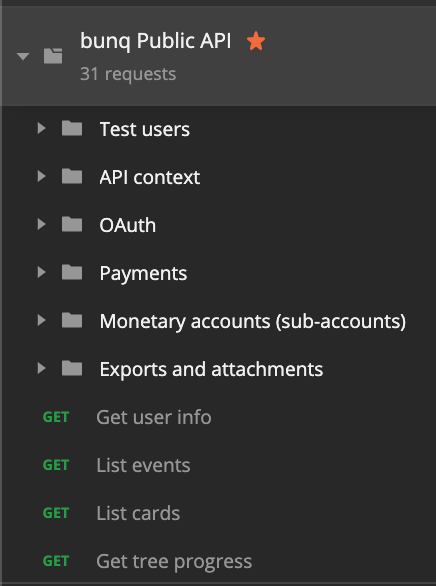Screen dimensions: 436x586
Task: Open the Payments folder label
Action: 143,274
